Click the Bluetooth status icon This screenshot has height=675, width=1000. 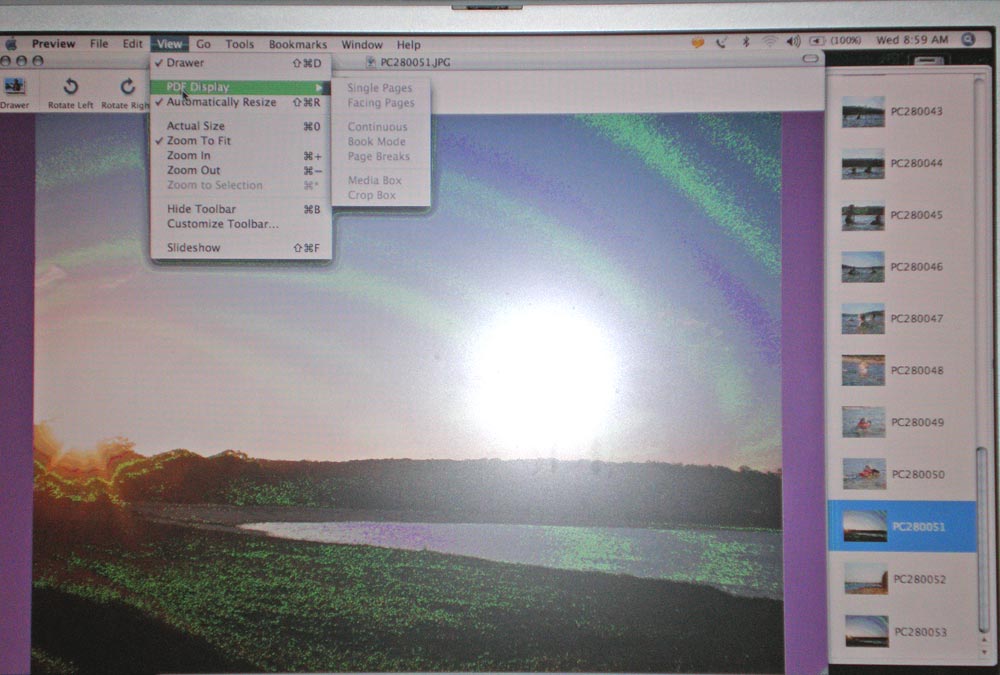pos(746,42)
